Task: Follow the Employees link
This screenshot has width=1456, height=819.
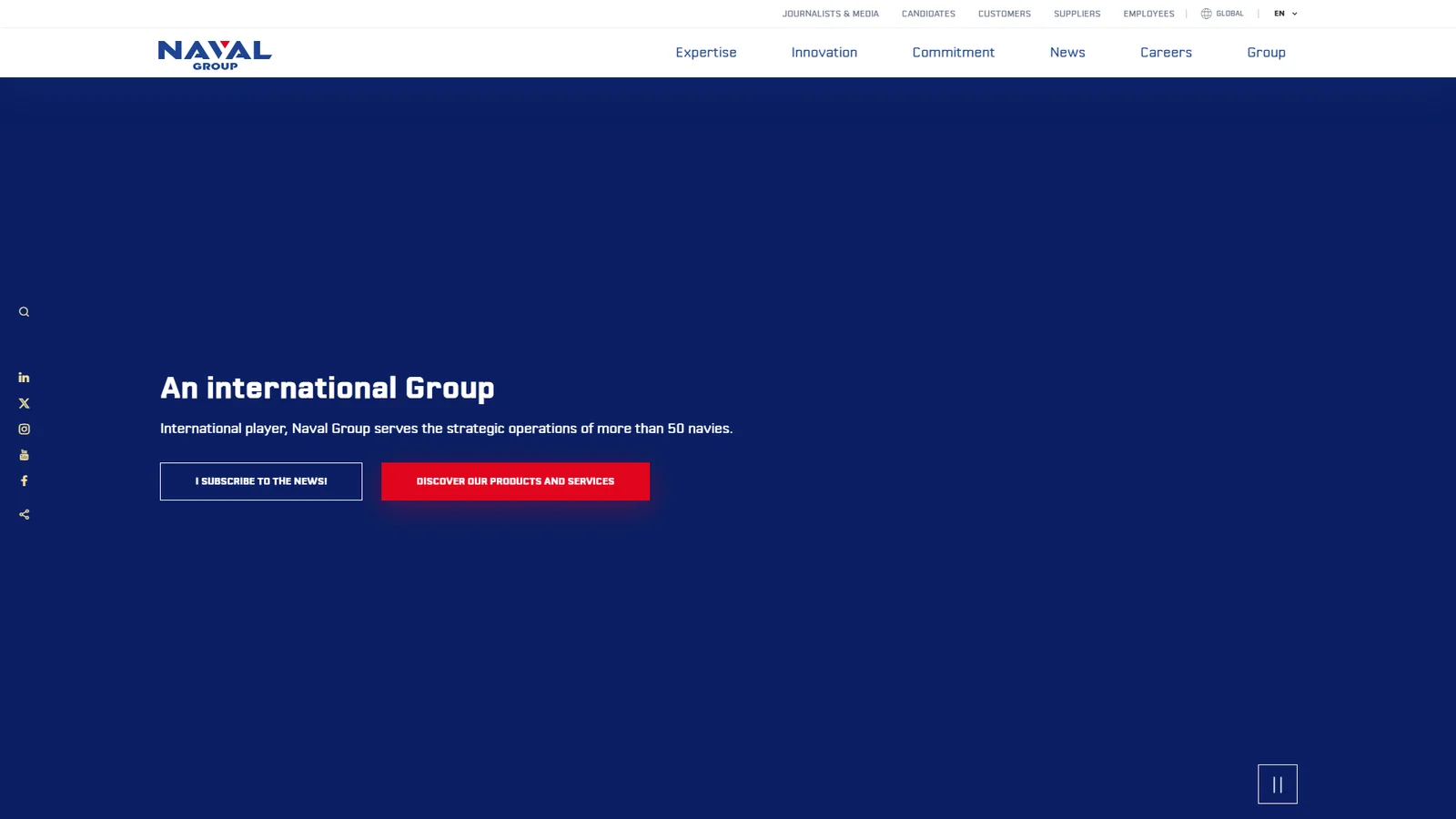Action: pos(1148,14)
